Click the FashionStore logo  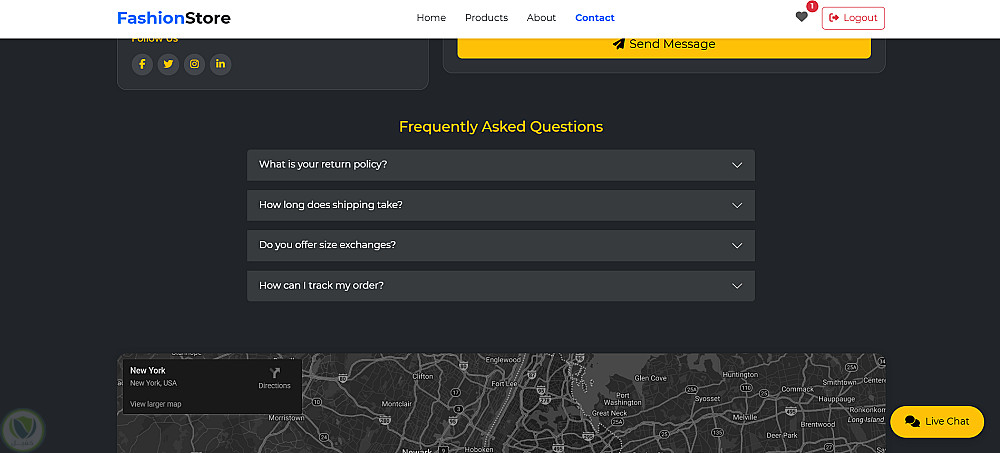click(x=173, y=18)
